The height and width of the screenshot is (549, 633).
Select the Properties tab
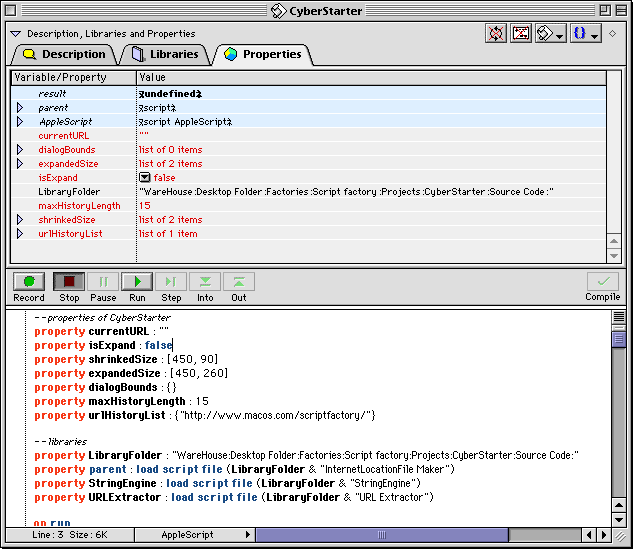(263, 54)
